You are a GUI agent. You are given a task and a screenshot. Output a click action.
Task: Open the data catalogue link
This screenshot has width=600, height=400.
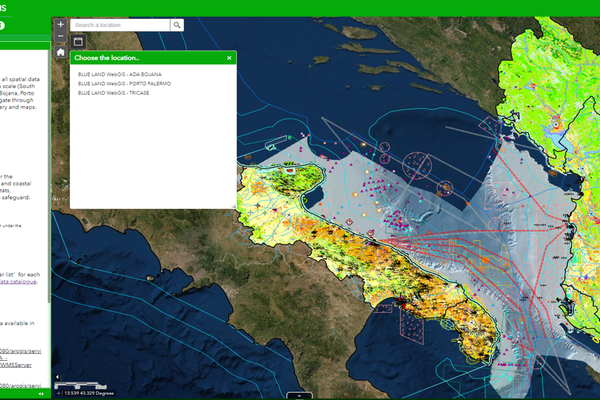[x=18, y=282]
